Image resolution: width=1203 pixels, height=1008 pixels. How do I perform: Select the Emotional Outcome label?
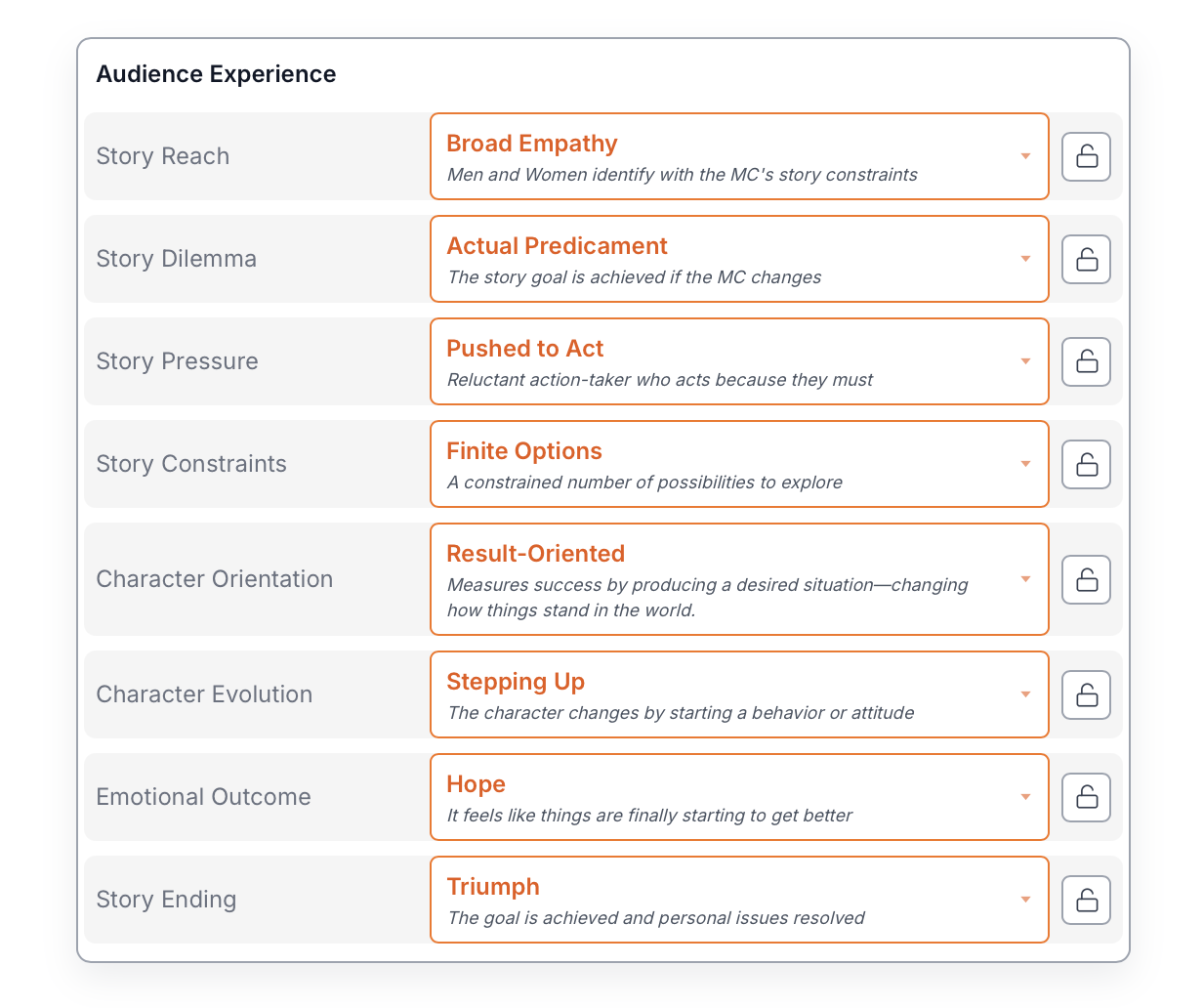203,797
